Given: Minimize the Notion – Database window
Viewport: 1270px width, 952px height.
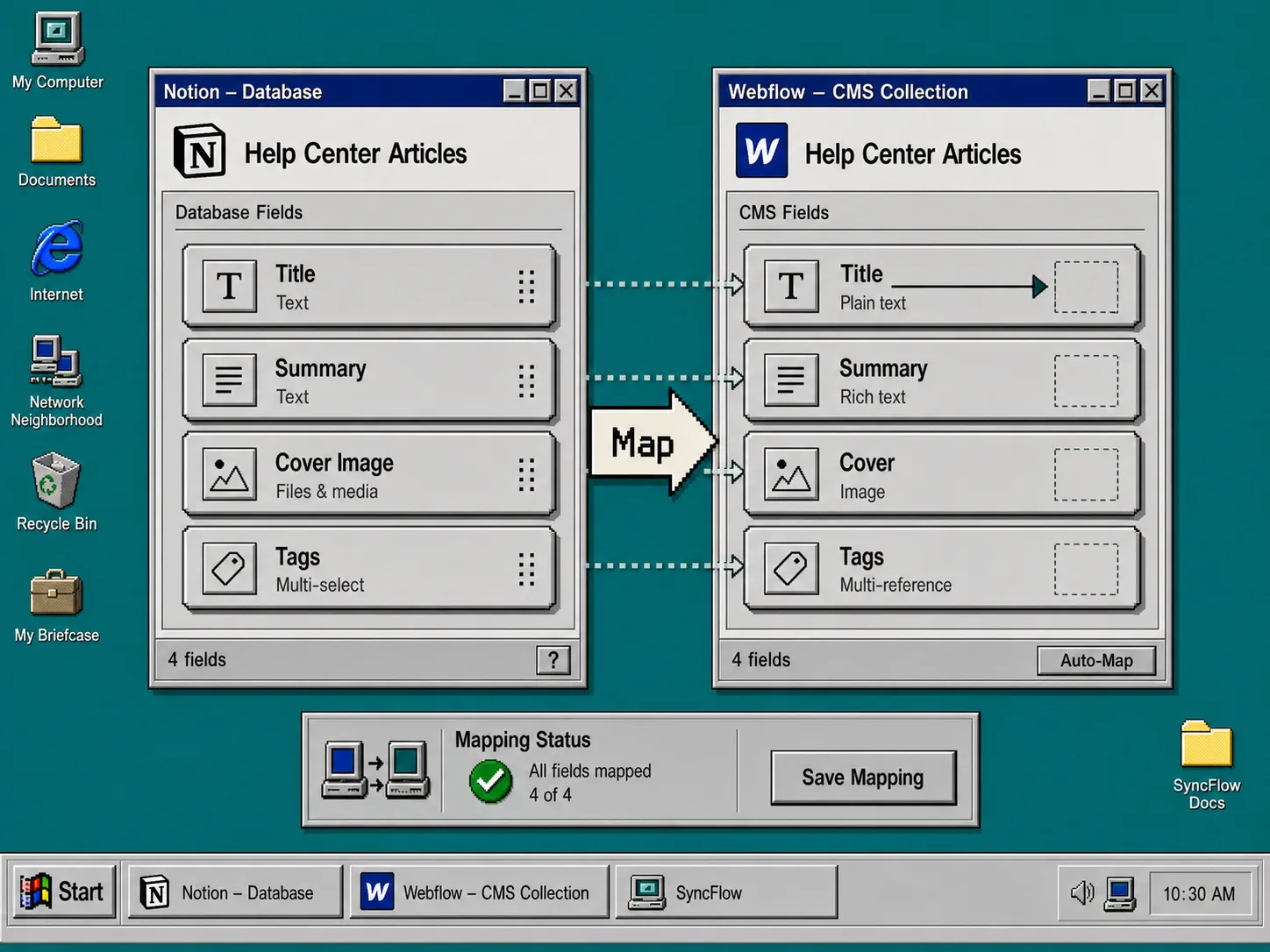Looking at the screenshot, I should coord(515,90).
